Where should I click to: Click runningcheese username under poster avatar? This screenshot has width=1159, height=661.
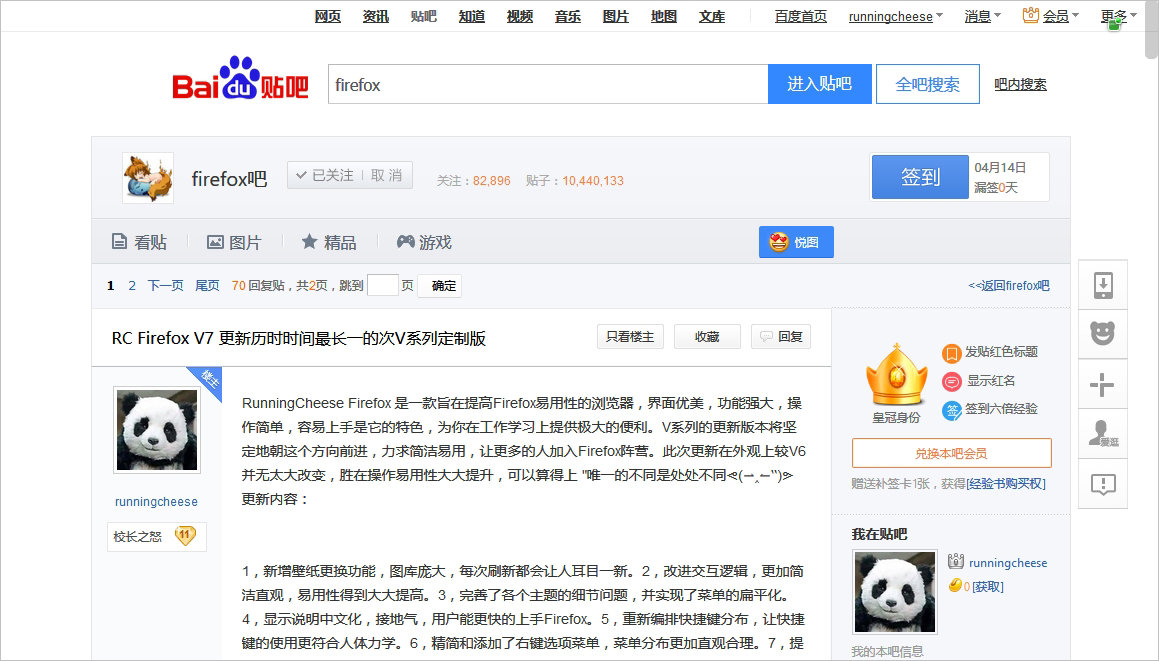156,501
